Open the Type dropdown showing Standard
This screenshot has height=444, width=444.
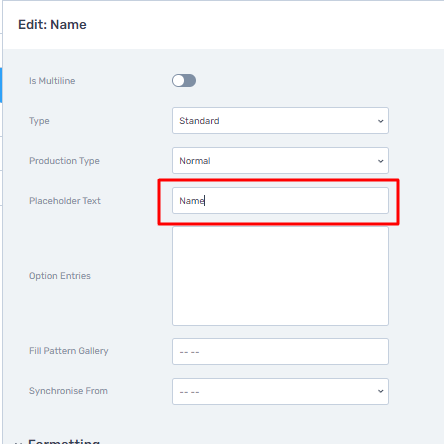pos(280,121)
